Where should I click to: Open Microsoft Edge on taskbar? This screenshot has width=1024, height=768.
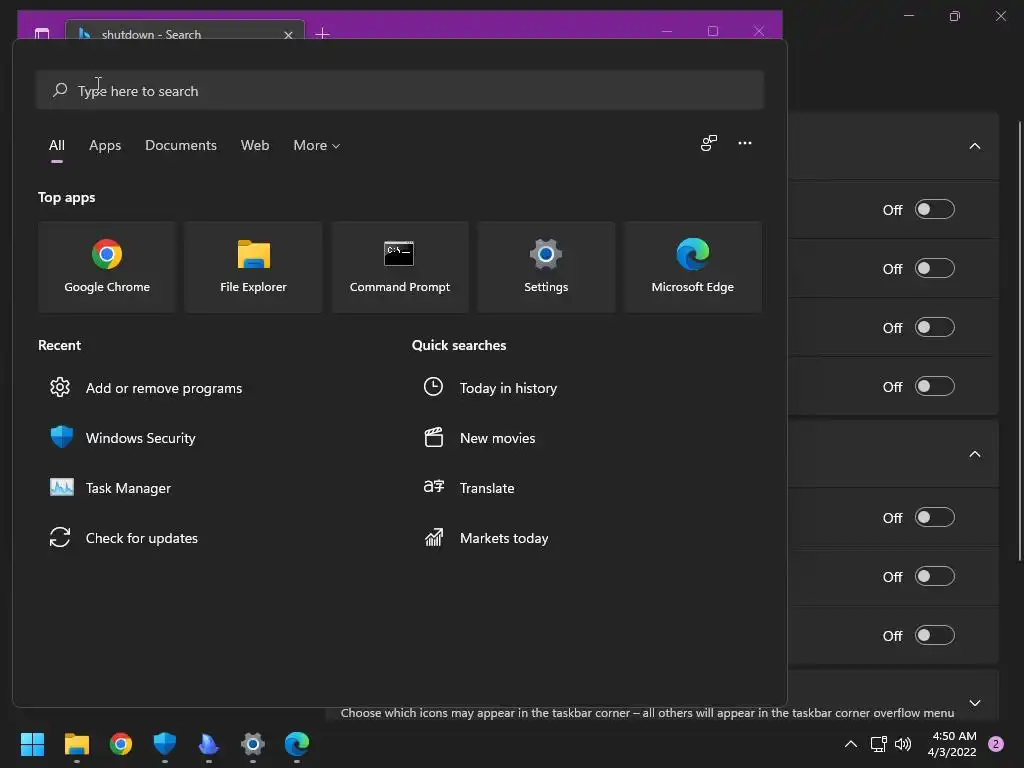pyautogui.click(x=296, y=744)
